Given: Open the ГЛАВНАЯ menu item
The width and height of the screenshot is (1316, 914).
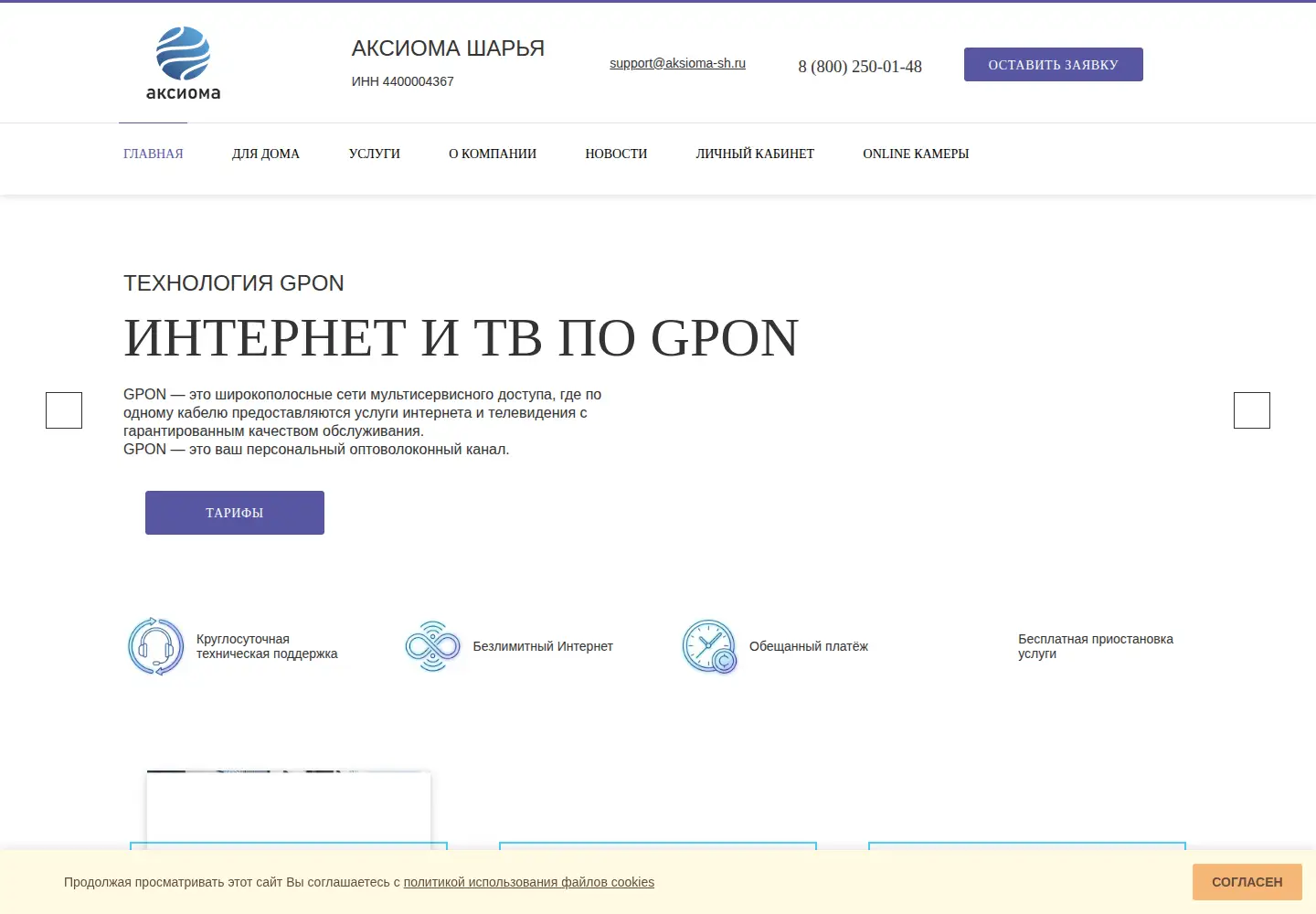Looking at the screenshot, I should point(154,154).
